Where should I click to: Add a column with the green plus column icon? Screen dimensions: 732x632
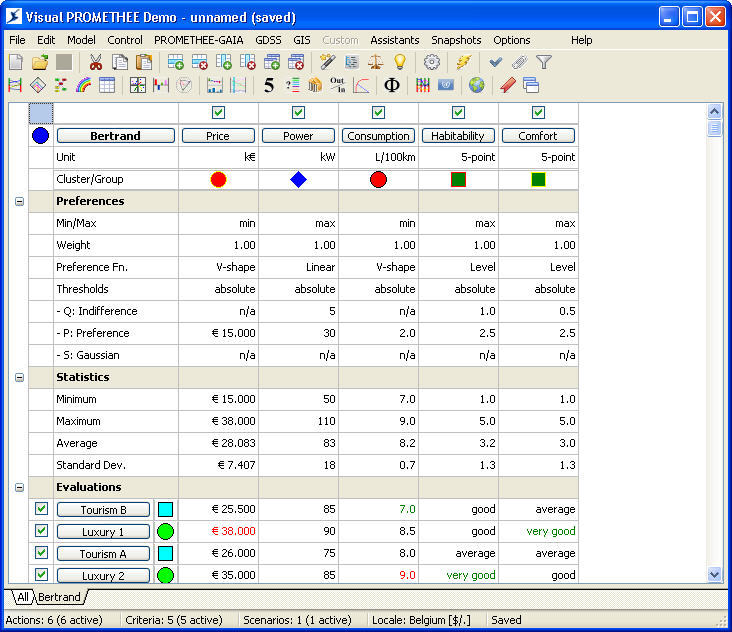pos(224,62)
